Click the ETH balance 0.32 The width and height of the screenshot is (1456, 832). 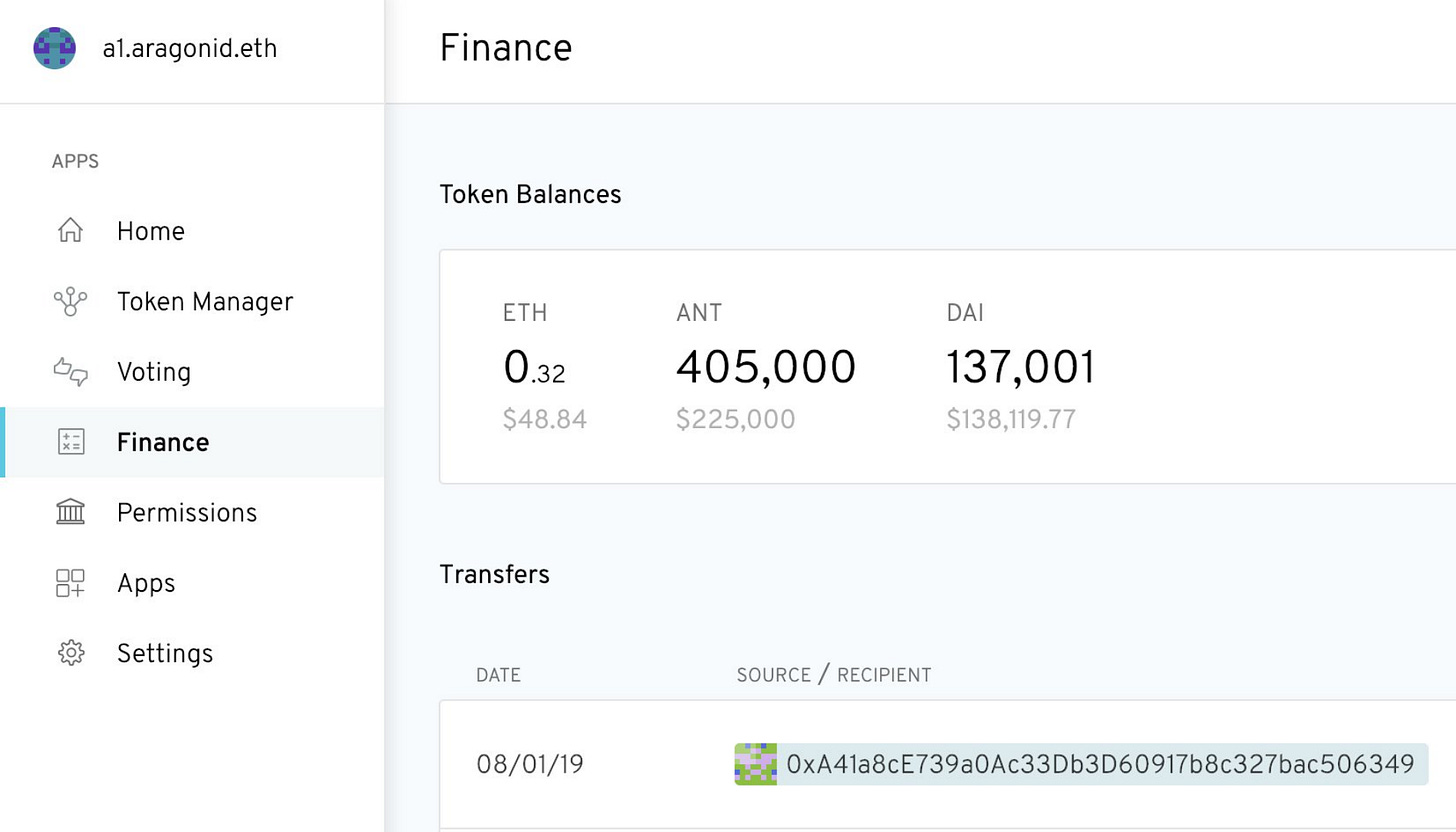coord(534,368)
